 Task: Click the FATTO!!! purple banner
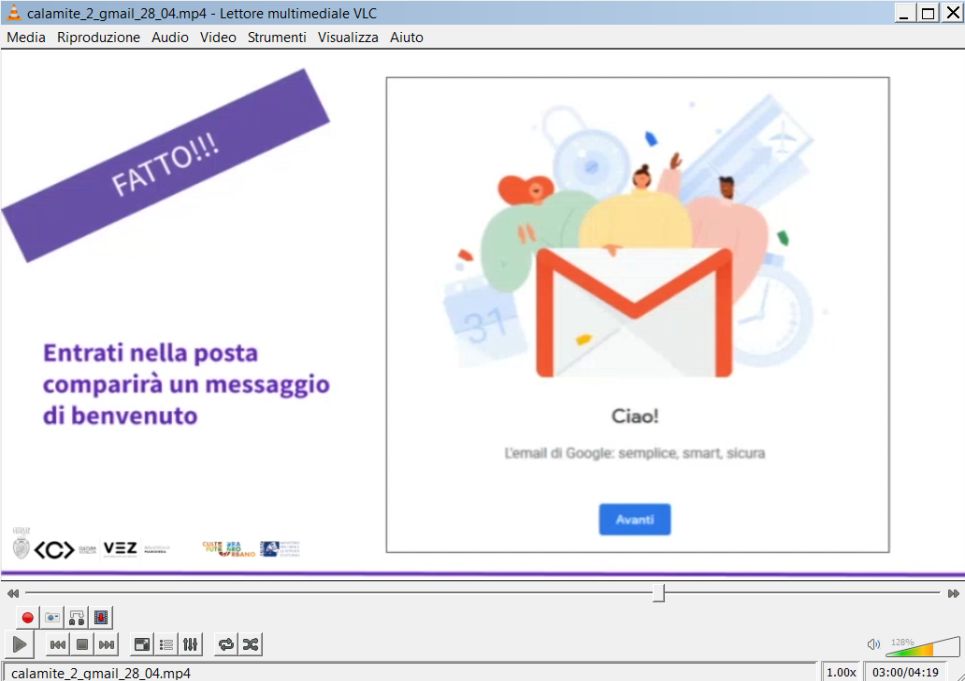pyautogui.click(x=165, y=165)
